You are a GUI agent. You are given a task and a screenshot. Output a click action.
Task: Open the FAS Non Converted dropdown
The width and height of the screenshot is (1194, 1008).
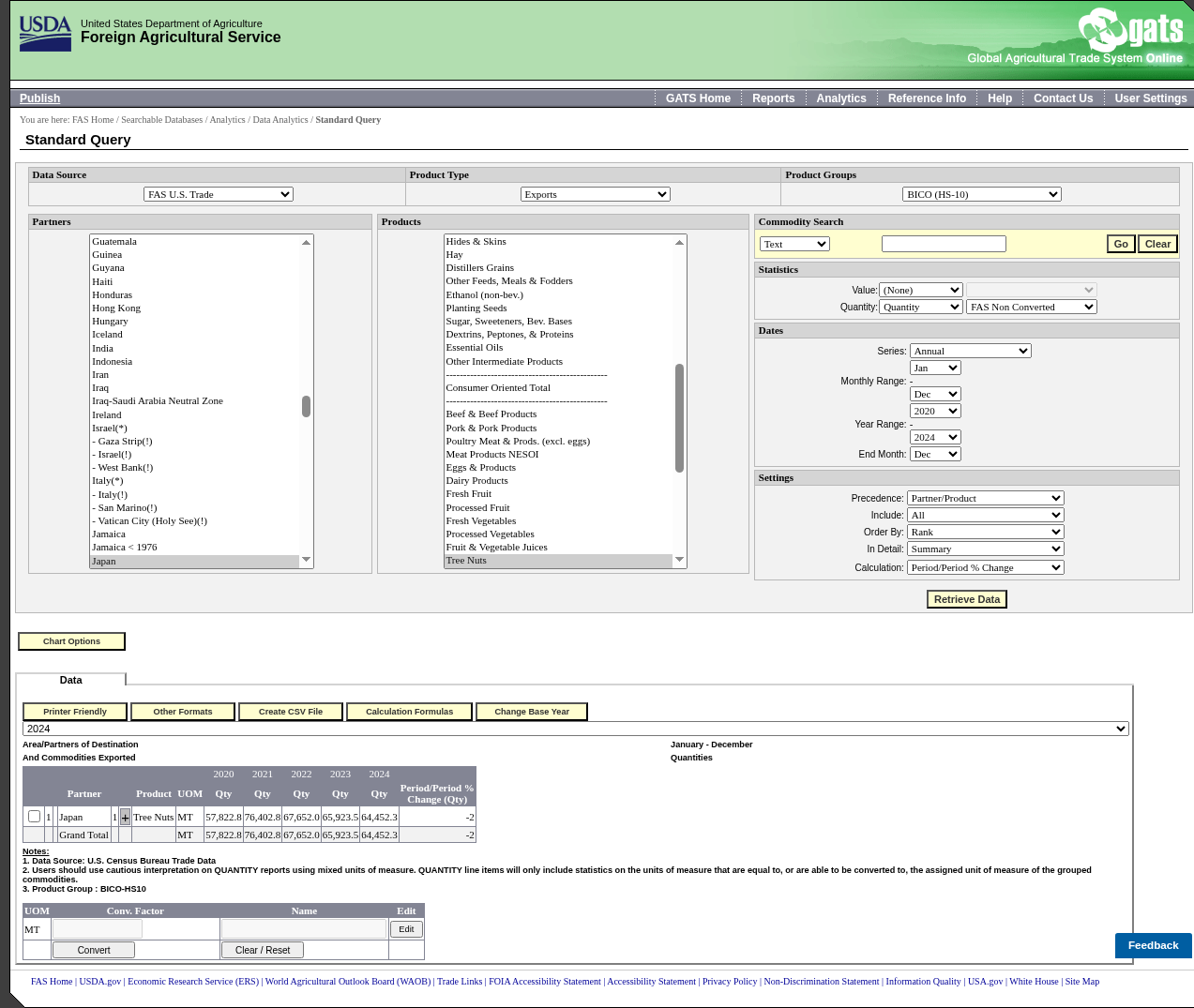tap(1032, 307)
